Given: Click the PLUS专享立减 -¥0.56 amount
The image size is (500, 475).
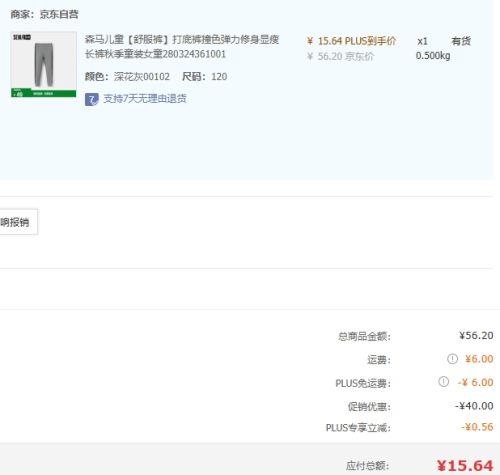Looking at the screenshot, I should pyautogui.click(x=477, y=427).
